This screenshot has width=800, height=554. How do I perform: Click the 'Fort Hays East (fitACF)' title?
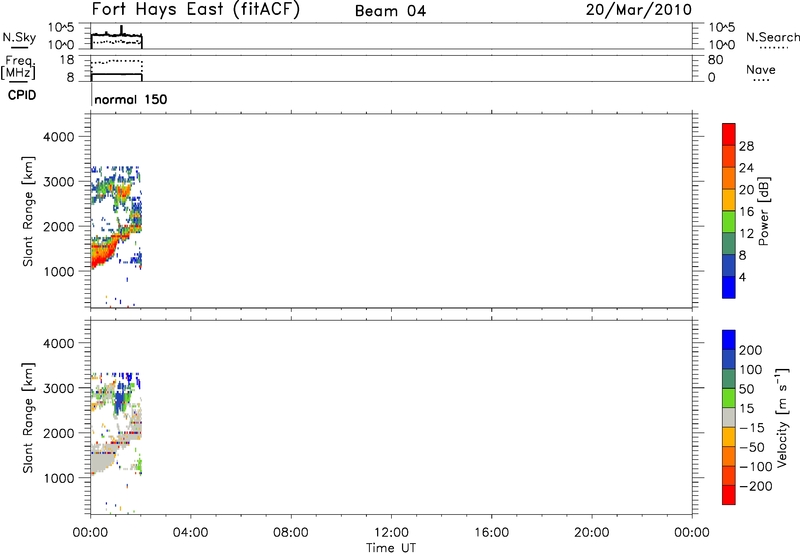196,10
